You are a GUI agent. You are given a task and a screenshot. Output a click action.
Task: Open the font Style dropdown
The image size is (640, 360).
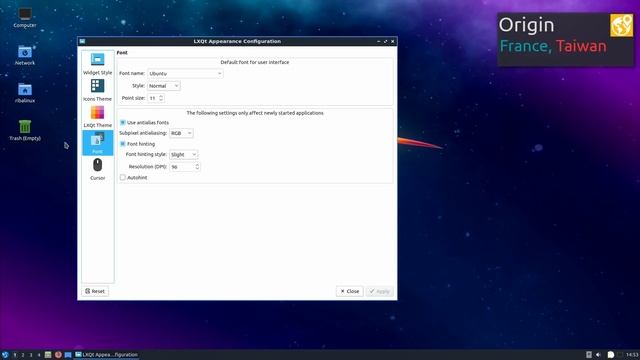[163, 86]
